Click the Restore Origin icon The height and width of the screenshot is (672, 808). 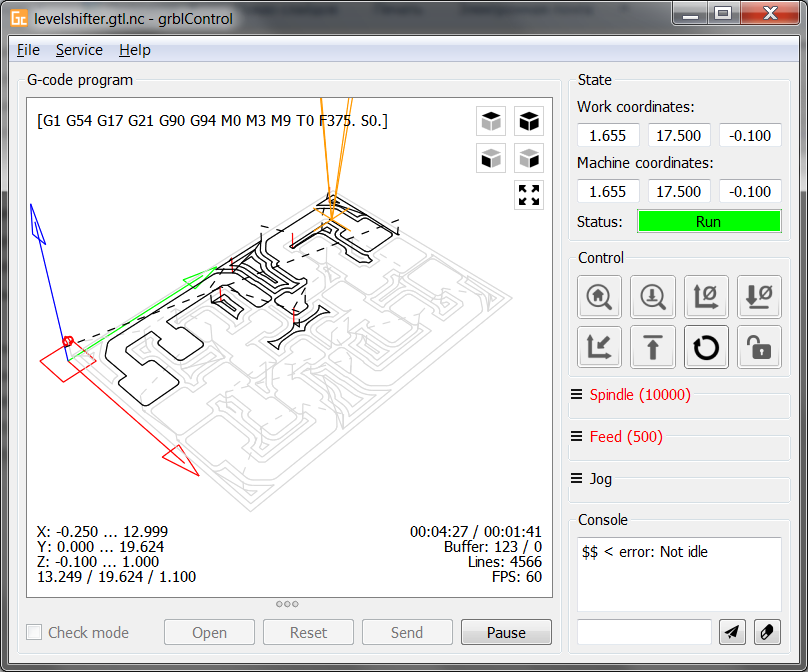(x=599, y=347)
